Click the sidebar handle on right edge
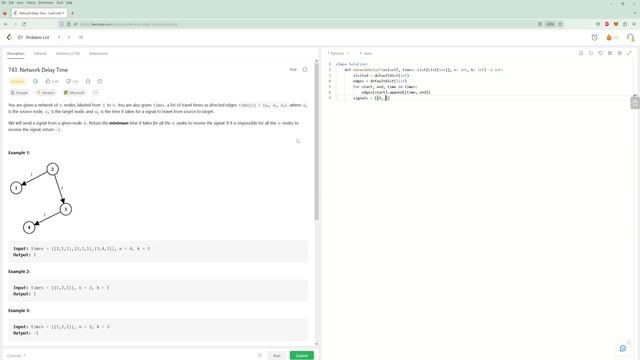 point(635,102)
